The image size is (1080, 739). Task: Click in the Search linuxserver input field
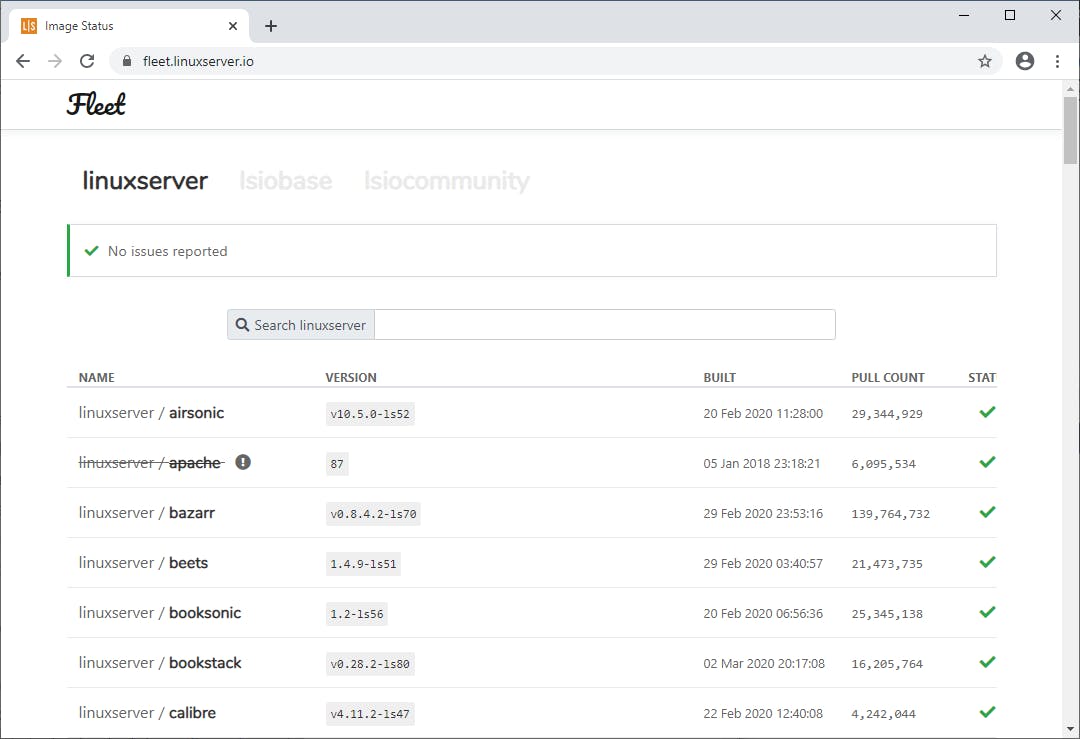pyautogui.click(x=605, y=324)
